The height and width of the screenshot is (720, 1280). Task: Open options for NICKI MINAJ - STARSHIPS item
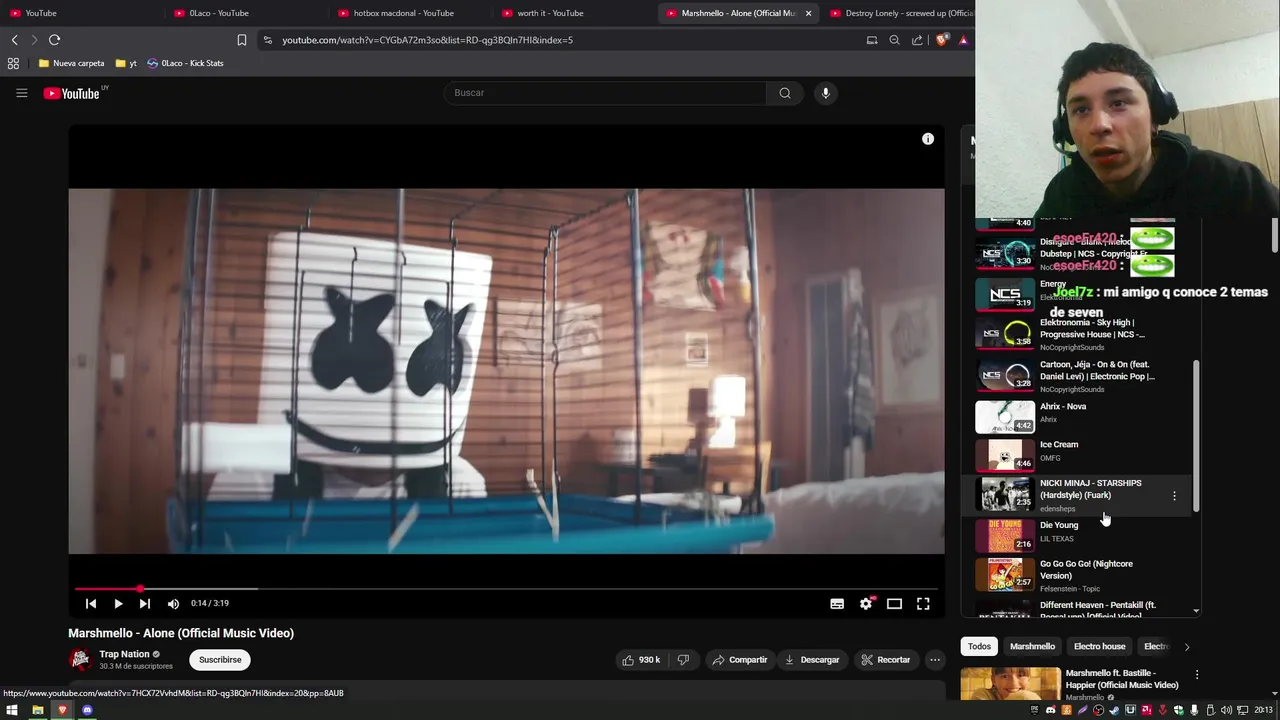[x=1174, y=496]
